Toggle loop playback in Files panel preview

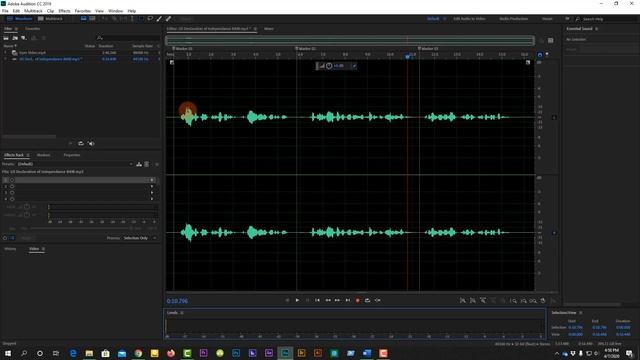click(x=81, y=144)
